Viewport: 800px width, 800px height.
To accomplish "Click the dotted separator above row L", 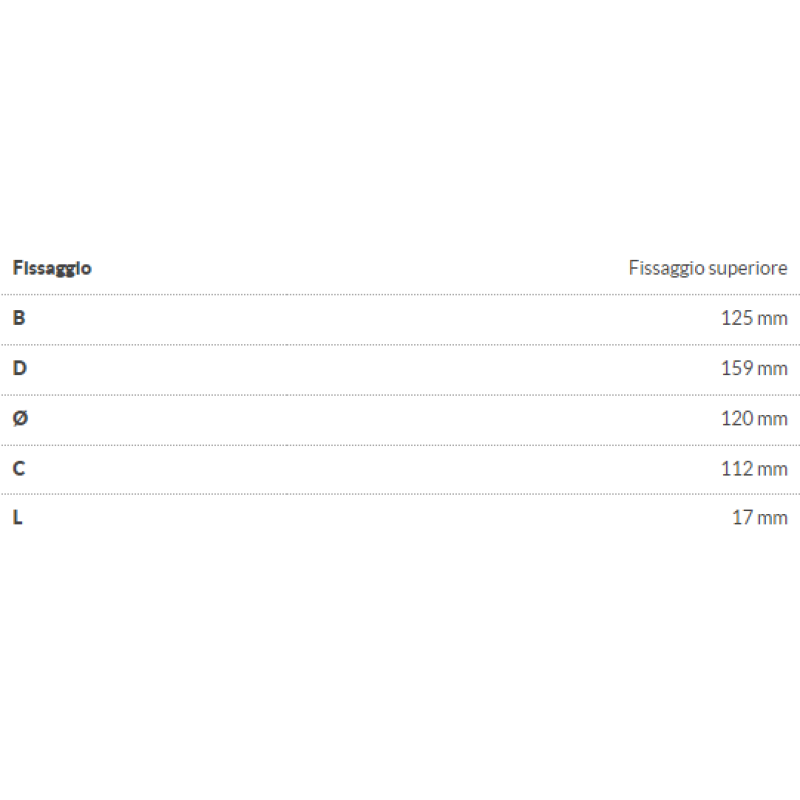I will point(400,494).
